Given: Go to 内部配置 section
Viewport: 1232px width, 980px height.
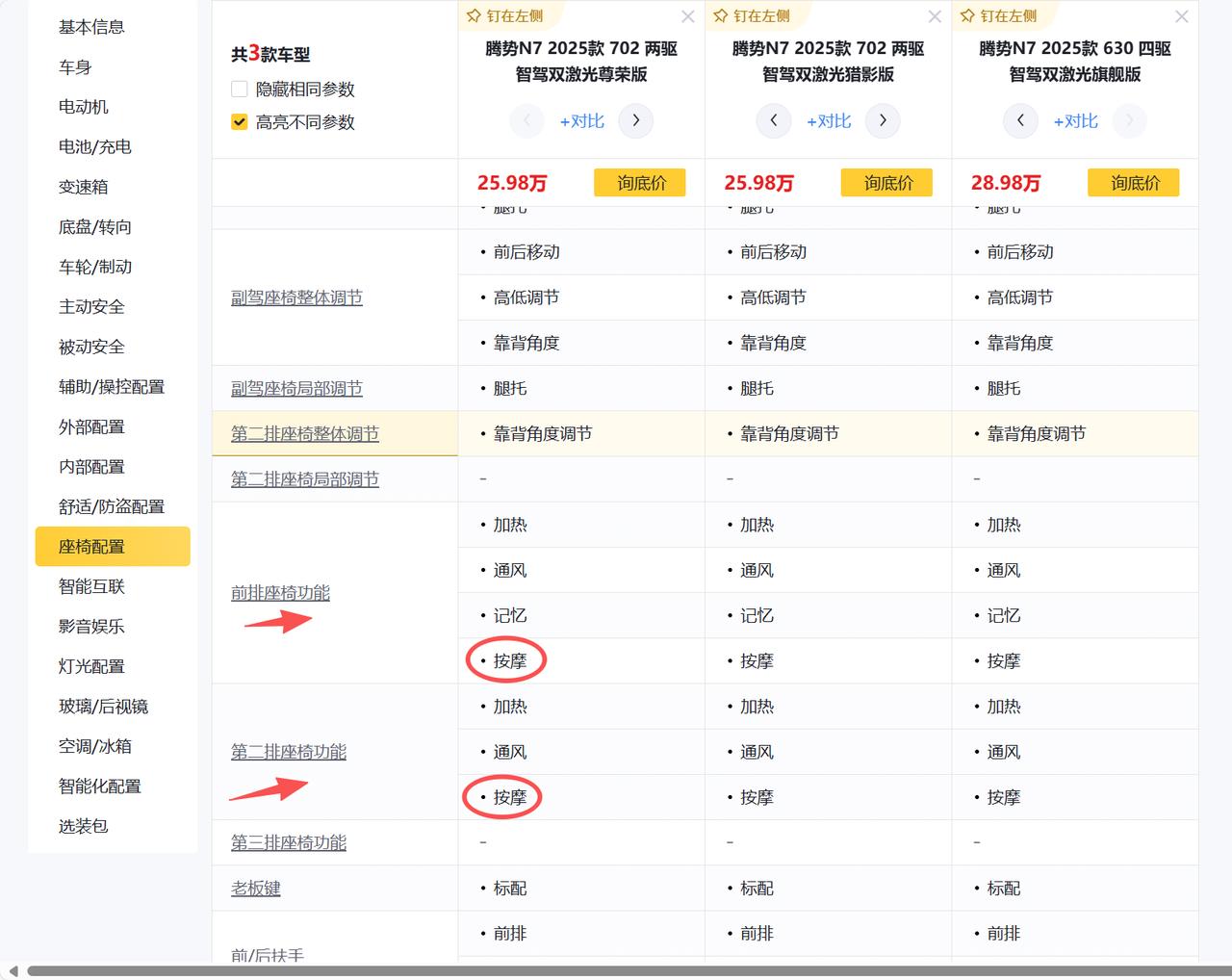Looking at the screenshot, I should click(x=91, y=467).
